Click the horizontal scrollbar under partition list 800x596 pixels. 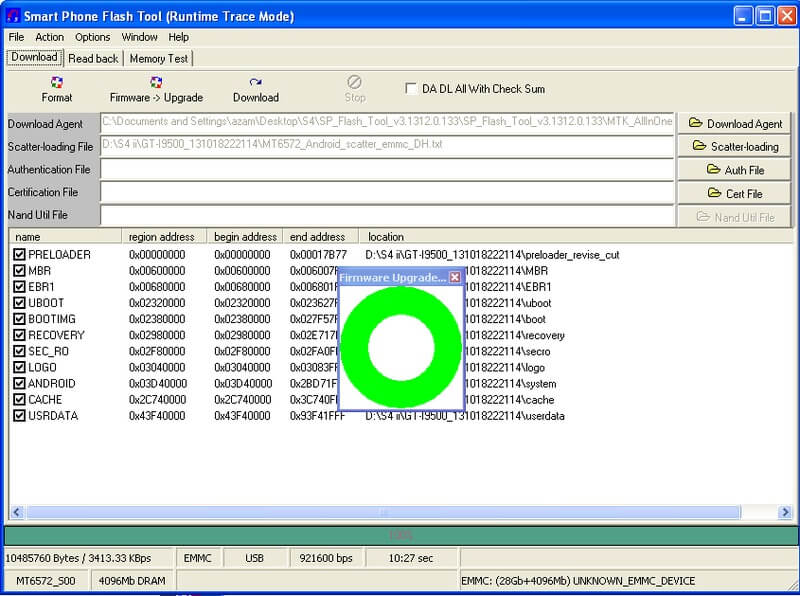click(x=380, y=513)
